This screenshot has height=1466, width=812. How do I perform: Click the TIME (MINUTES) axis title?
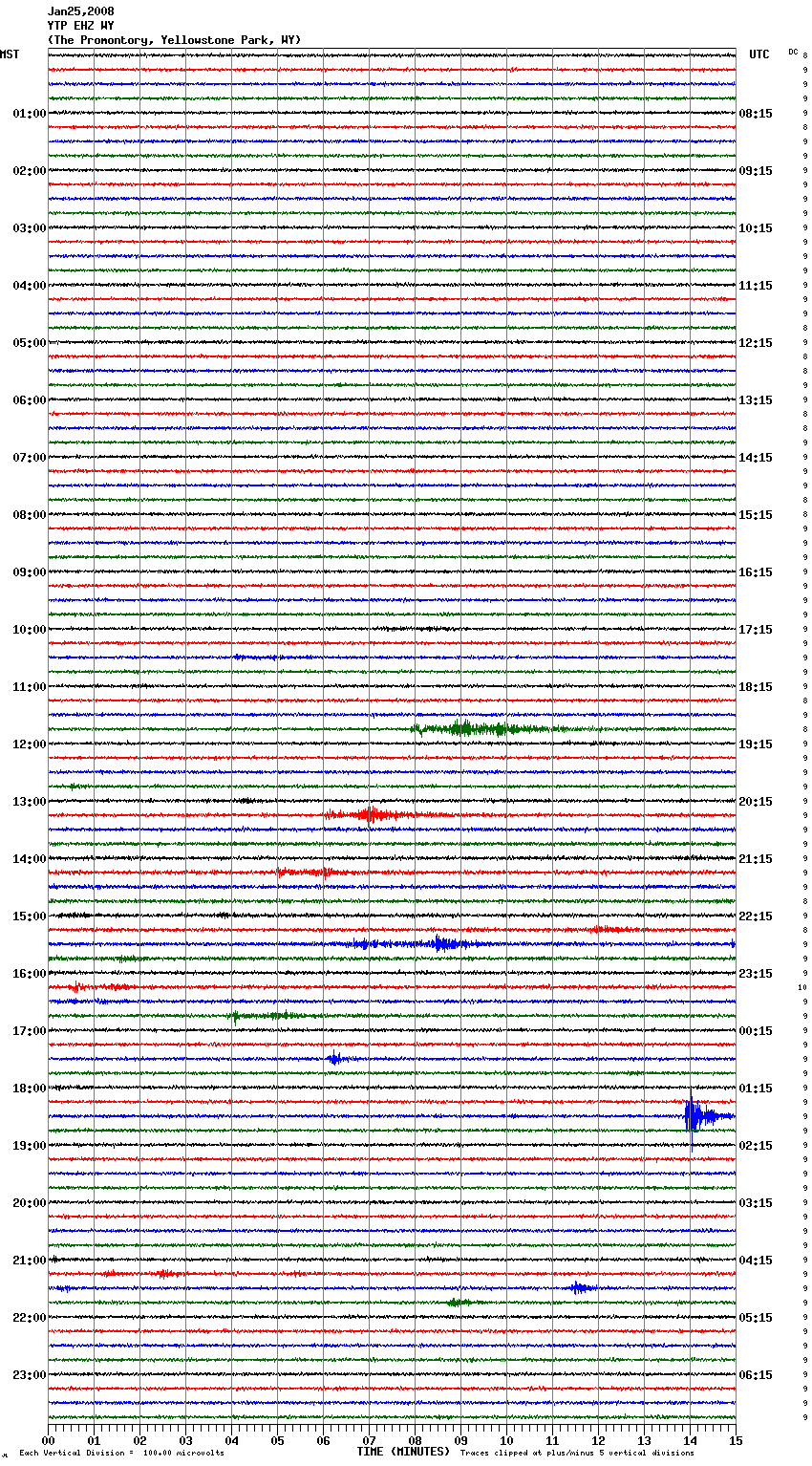[403, 1452]
